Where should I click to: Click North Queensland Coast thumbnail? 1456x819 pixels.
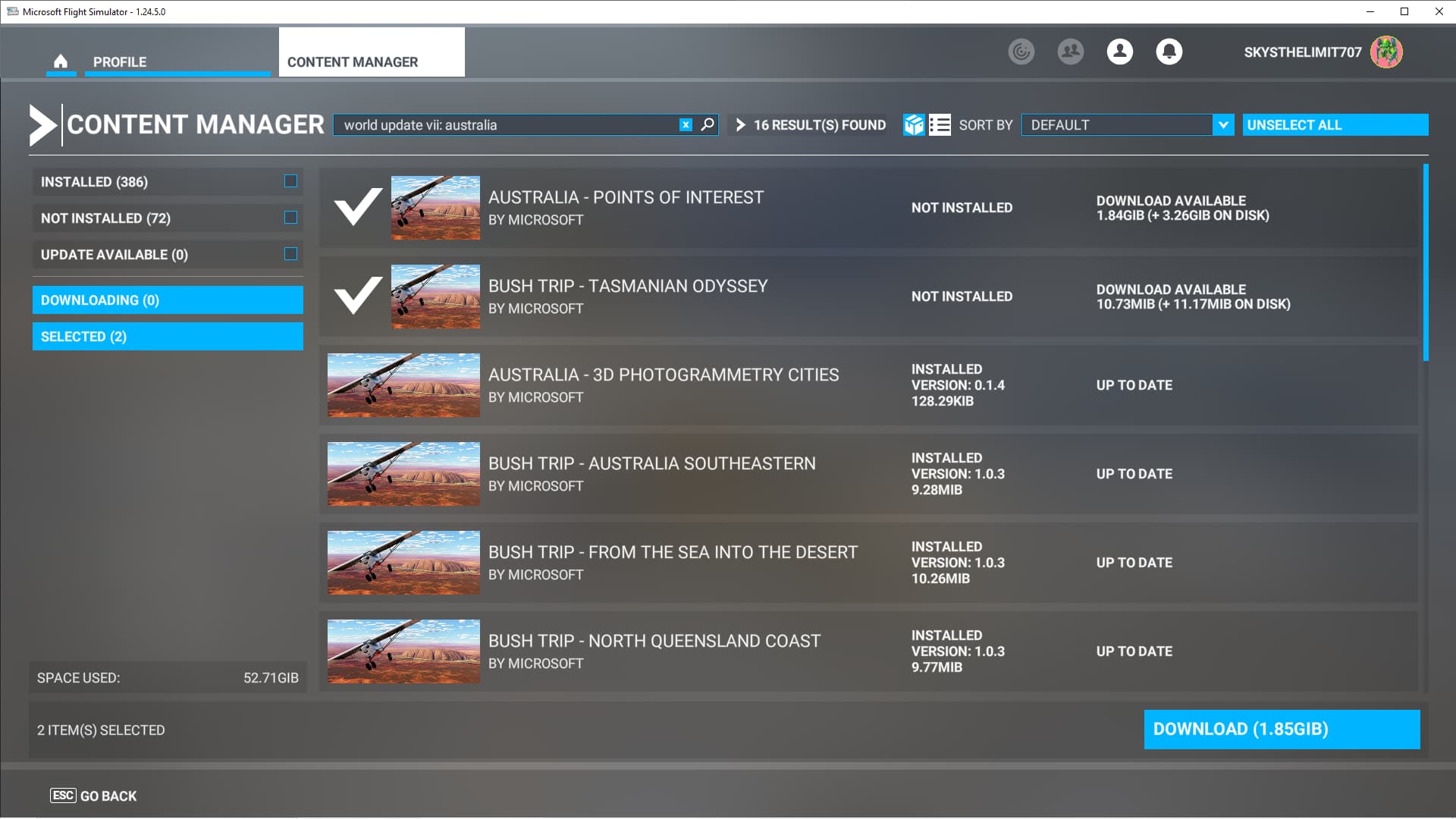click(x=403, y=651)
